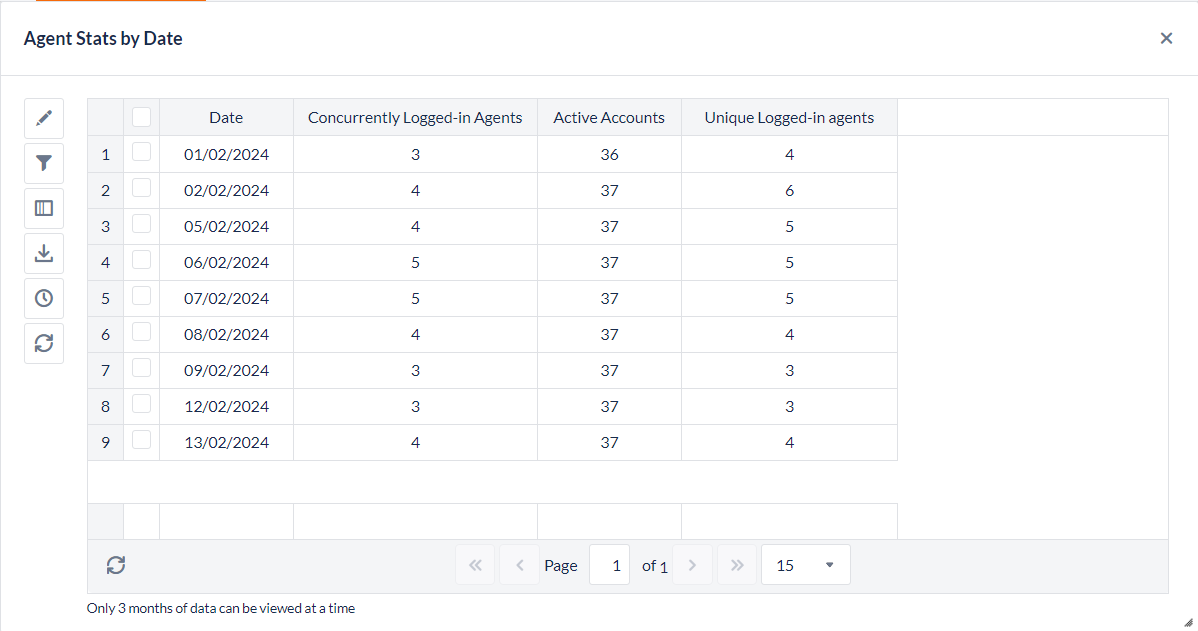The height and width of the screenshot is (631, 1198).
Task: Toggle the select-all checkbox in the header
Action: click(141, 116)
